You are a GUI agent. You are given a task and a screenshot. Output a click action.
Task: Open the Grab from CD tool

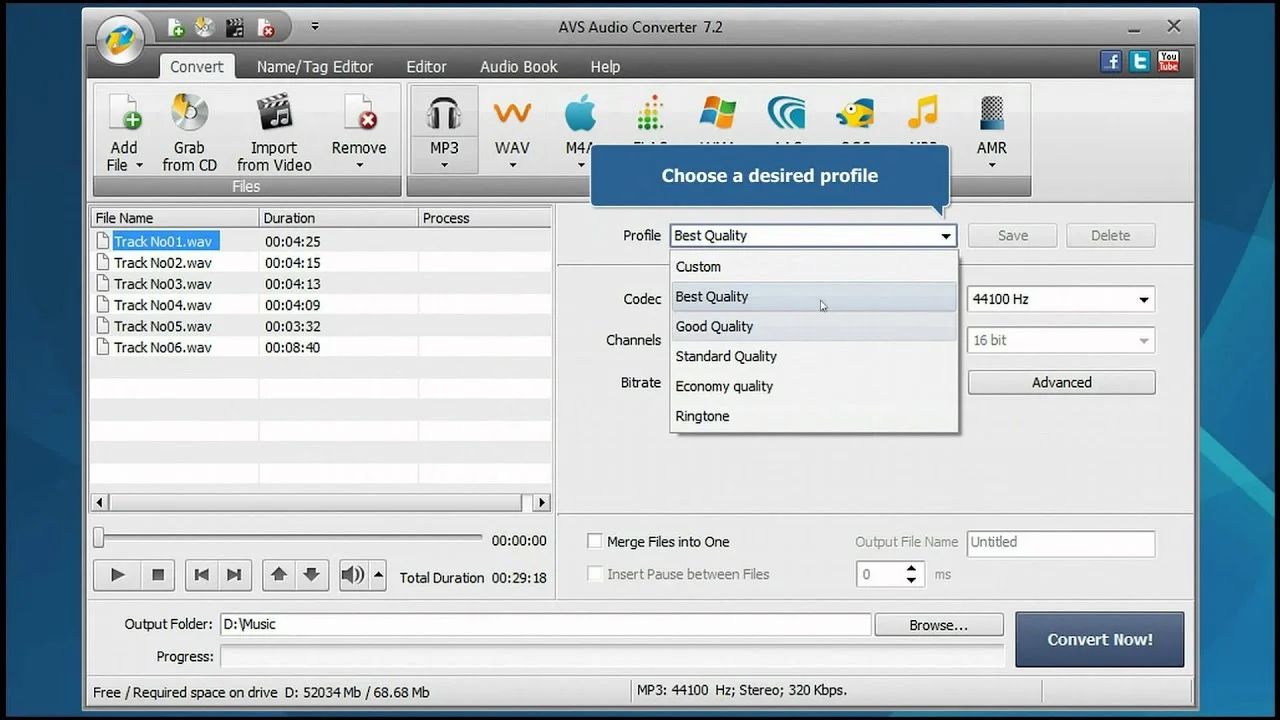[189, 130]
